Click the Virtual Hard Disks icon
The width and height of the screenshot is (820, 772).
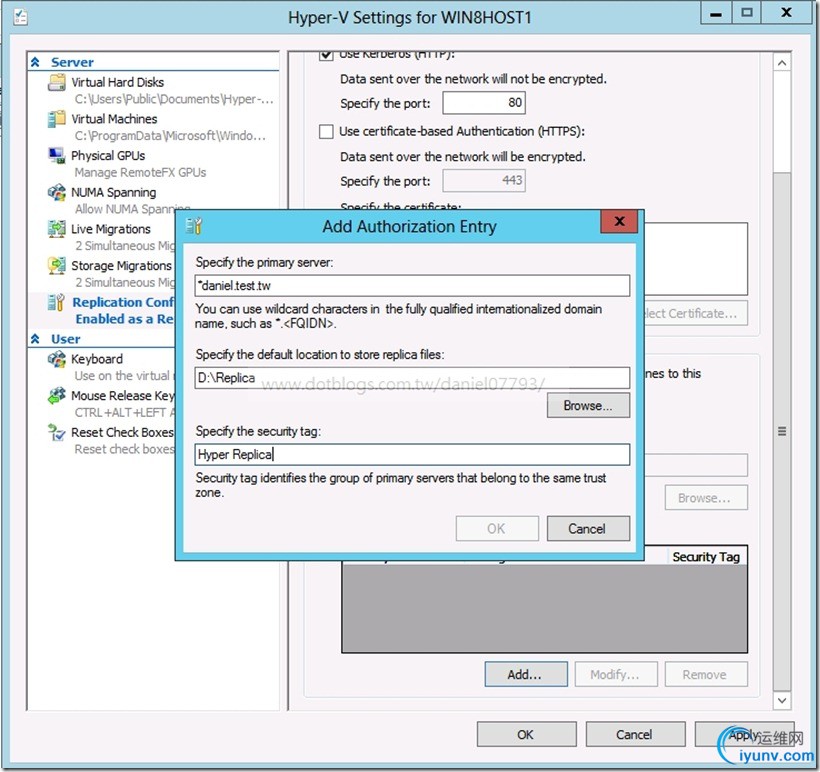pyautogui.click(x=56, y=83)
